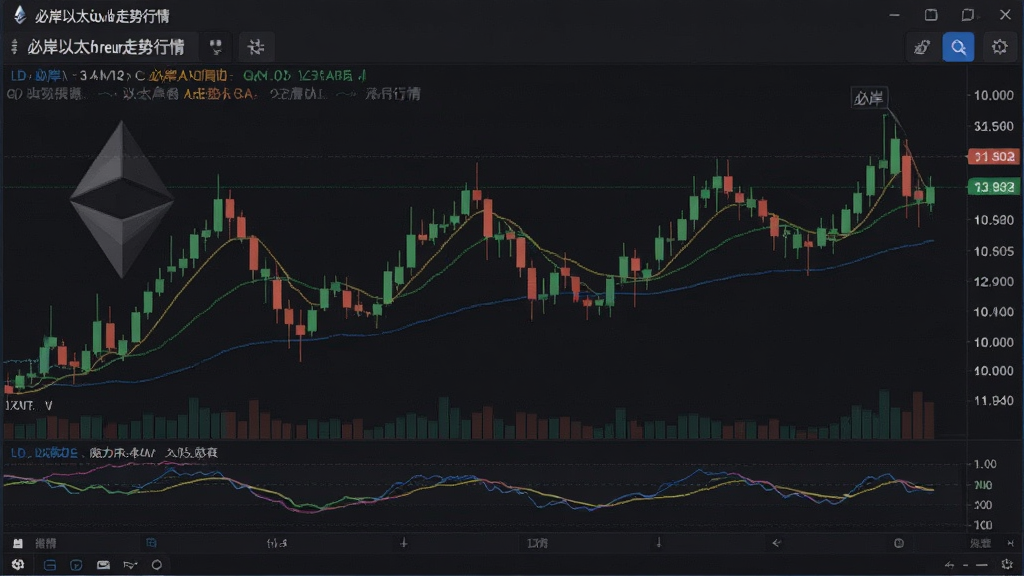Click the blue LD legend label above chart

(x=18, y=76)
